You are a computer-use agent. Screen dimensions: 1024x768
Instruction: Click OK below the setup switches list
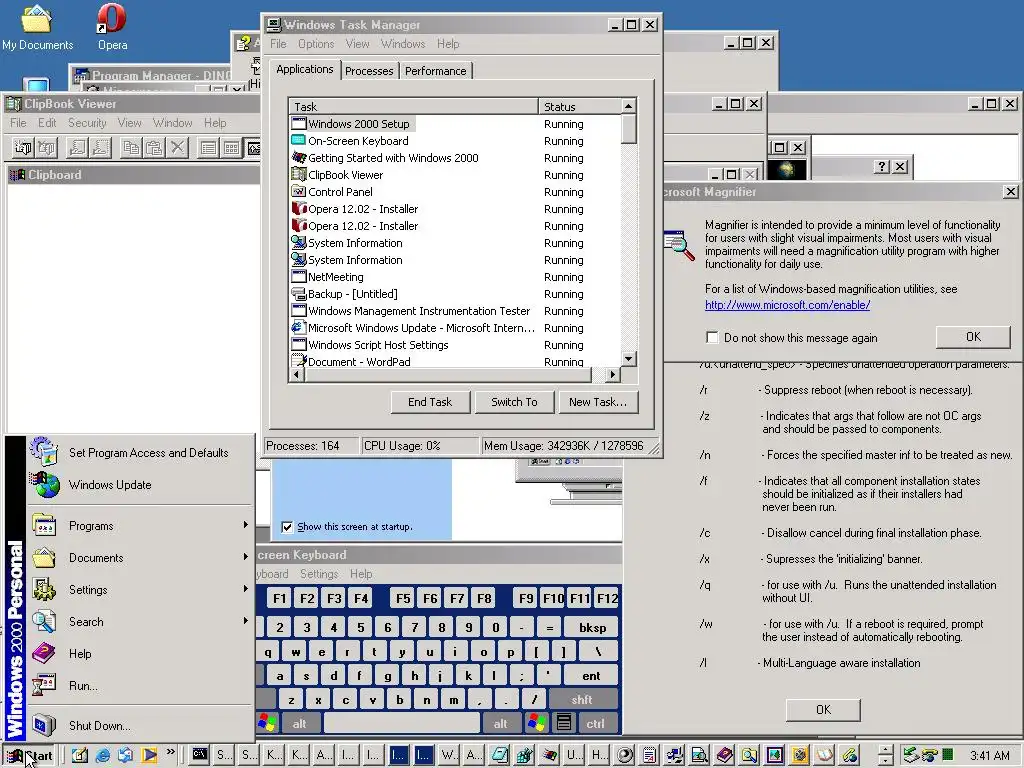(823, 710)
